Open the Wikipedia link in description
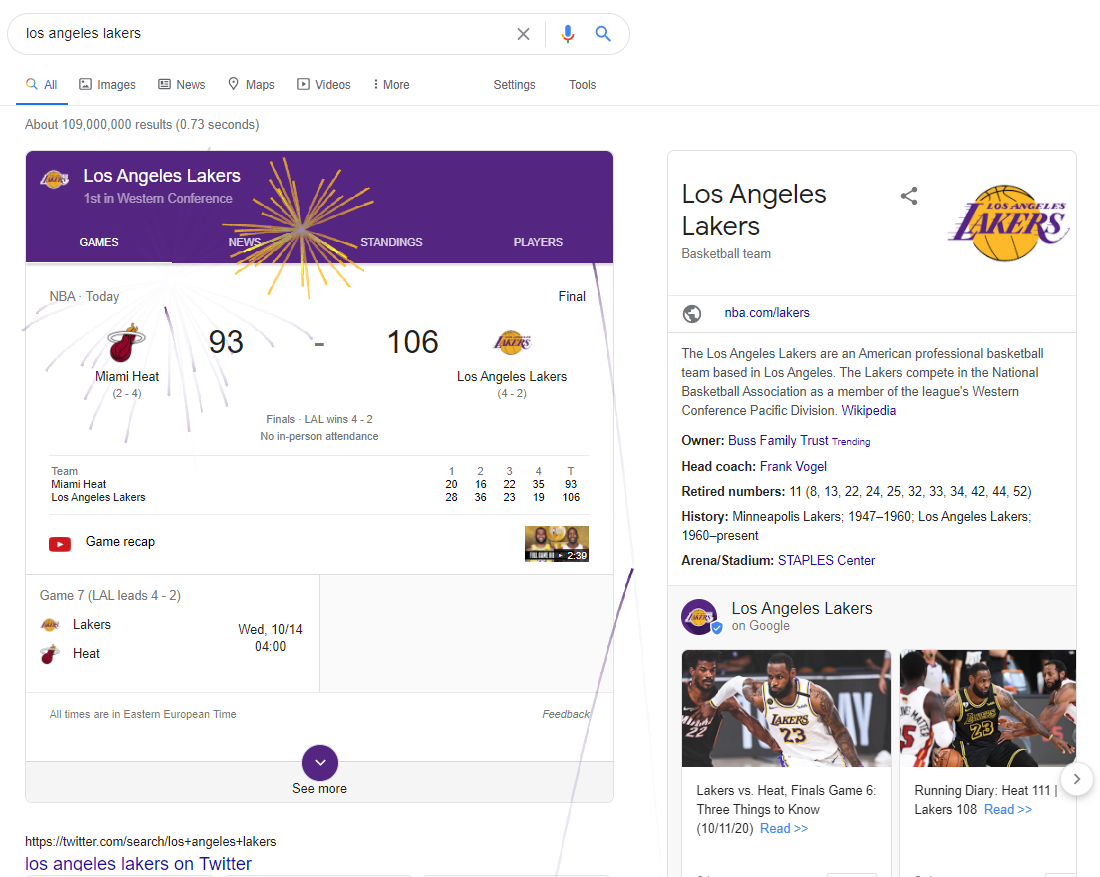 click(x=868, y=410)
